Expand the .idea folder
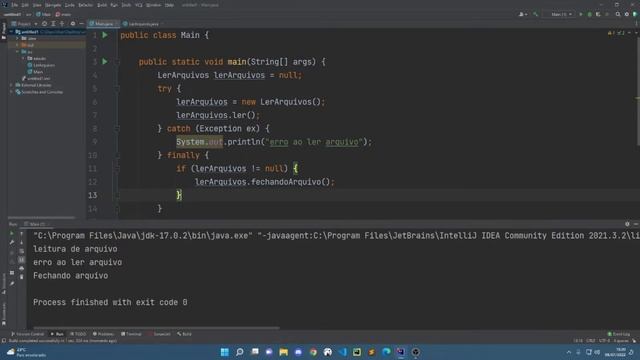 18,38
